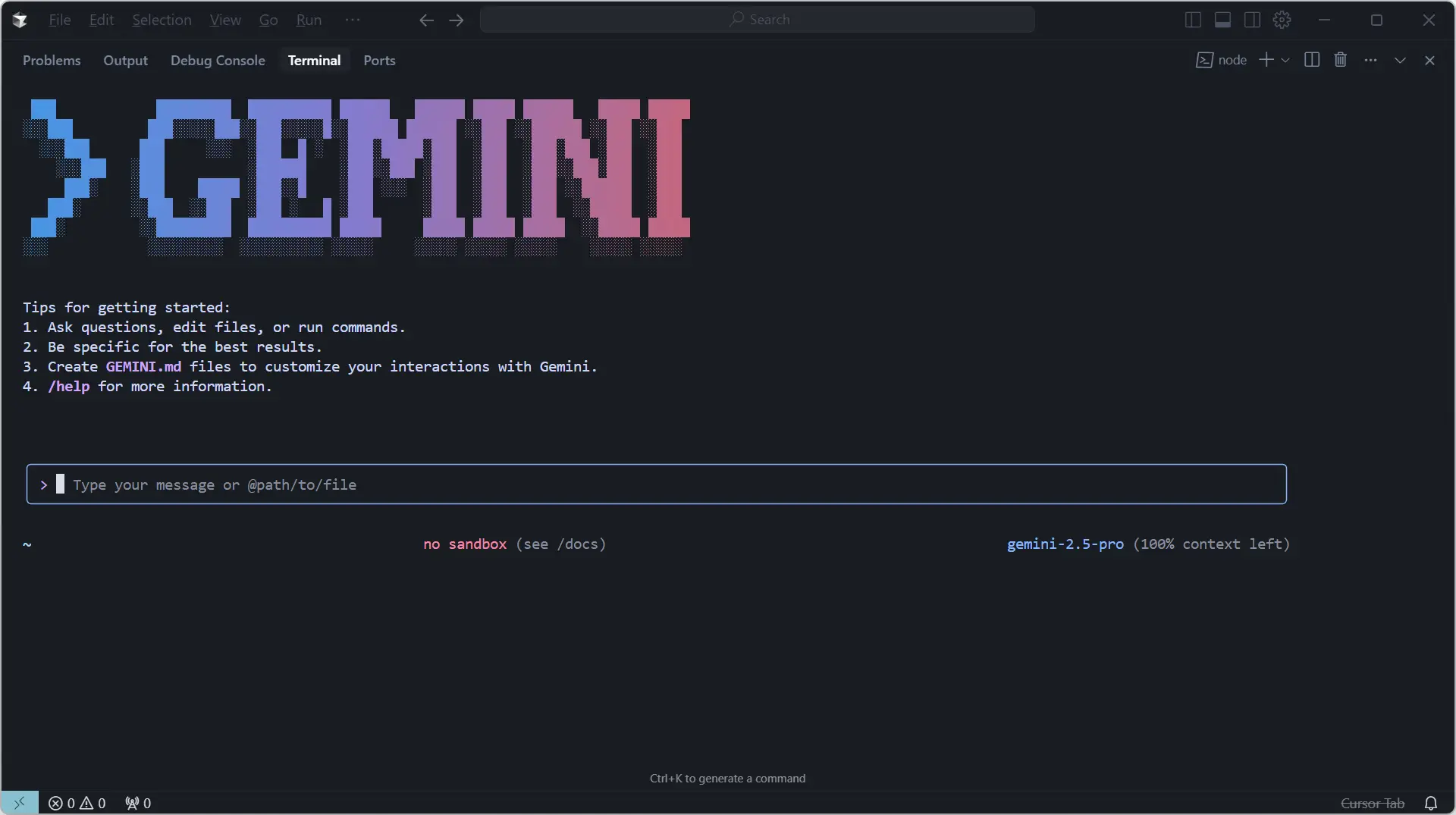The image size is (1456, 815).
Task: Click the GEMINI.md text in tips
Action: click(143, 367)
